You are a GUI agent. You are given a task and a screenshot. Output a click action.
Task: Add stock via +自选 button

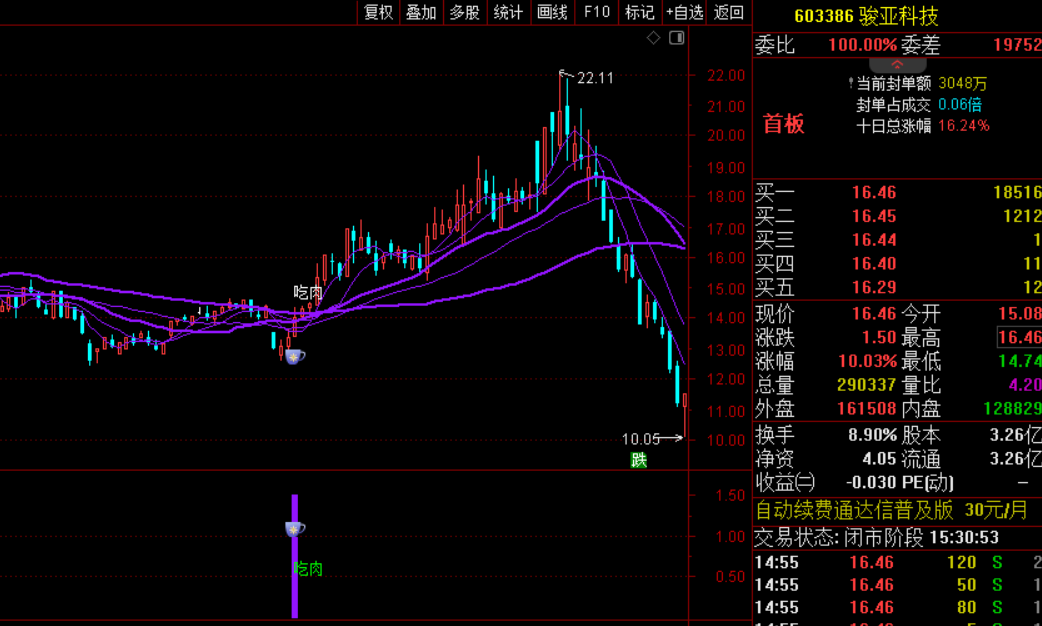684,13
